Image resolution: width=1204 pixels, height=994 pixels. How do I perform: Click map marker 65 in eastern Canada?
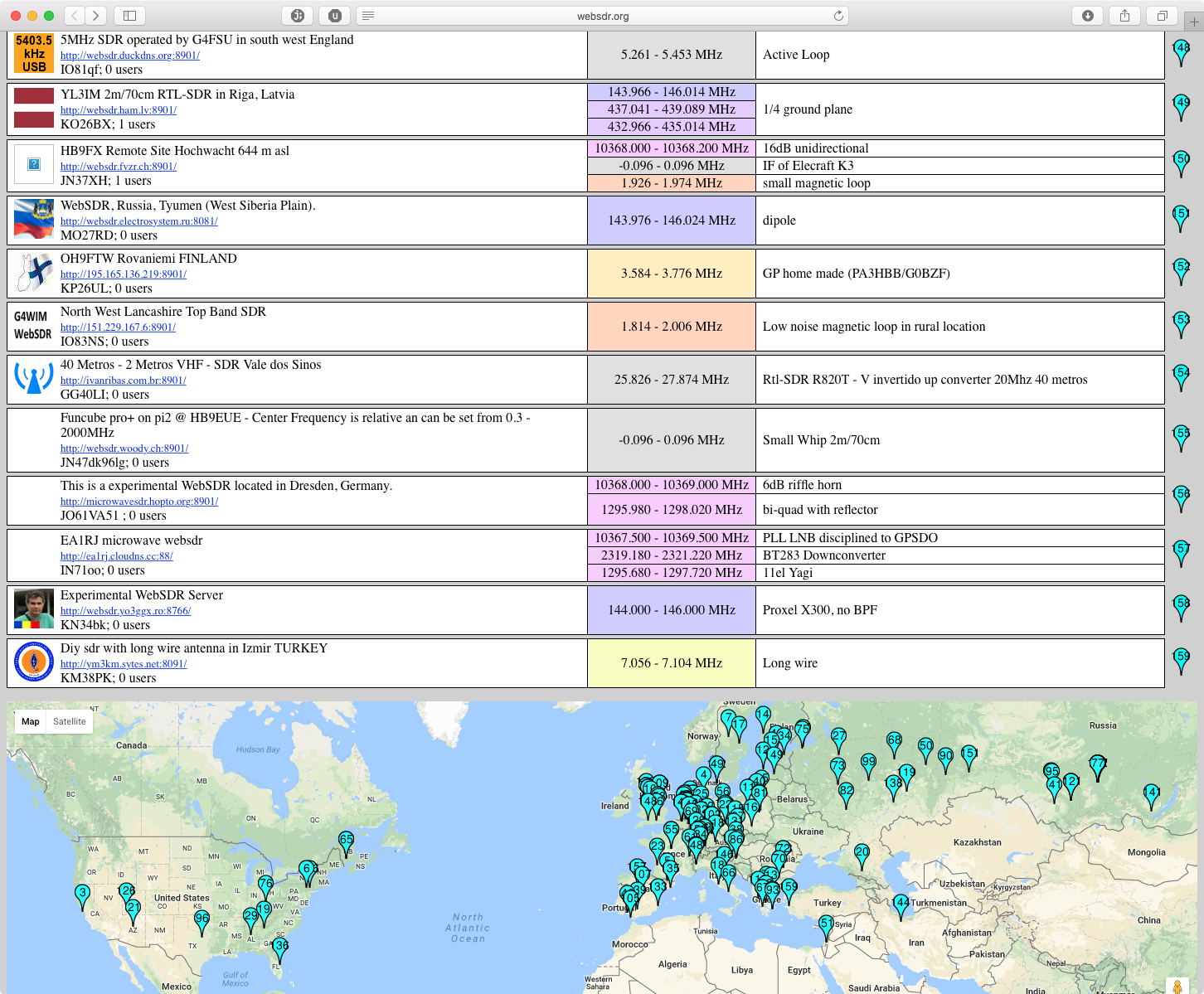[x=346, y=841]
